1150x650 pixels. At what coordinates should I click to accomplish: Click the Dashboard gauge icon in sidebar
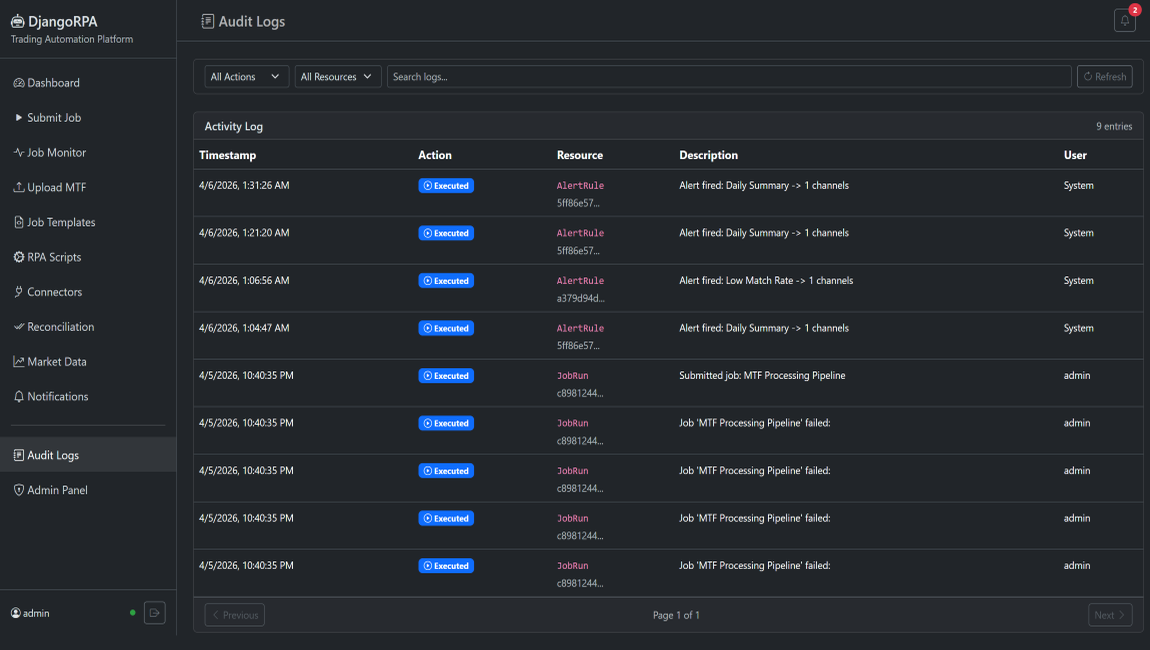click(x=19, y=83)
